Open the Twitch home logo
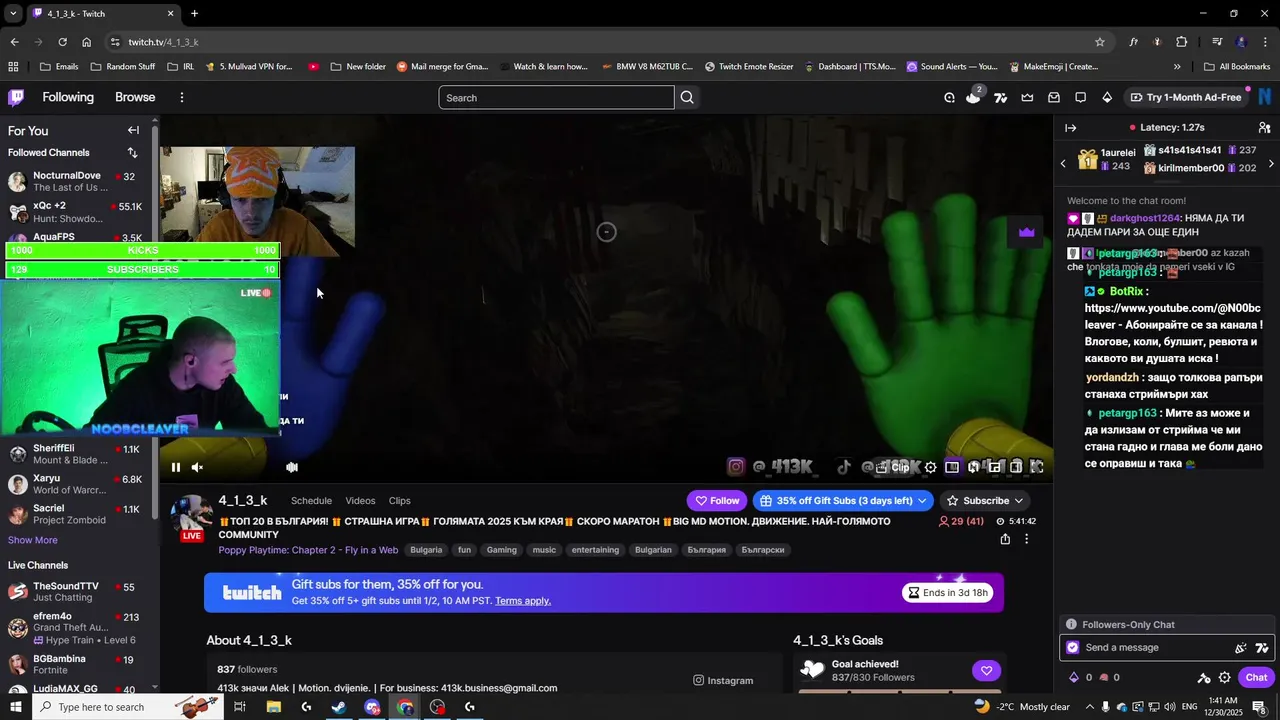 [16, 97]
